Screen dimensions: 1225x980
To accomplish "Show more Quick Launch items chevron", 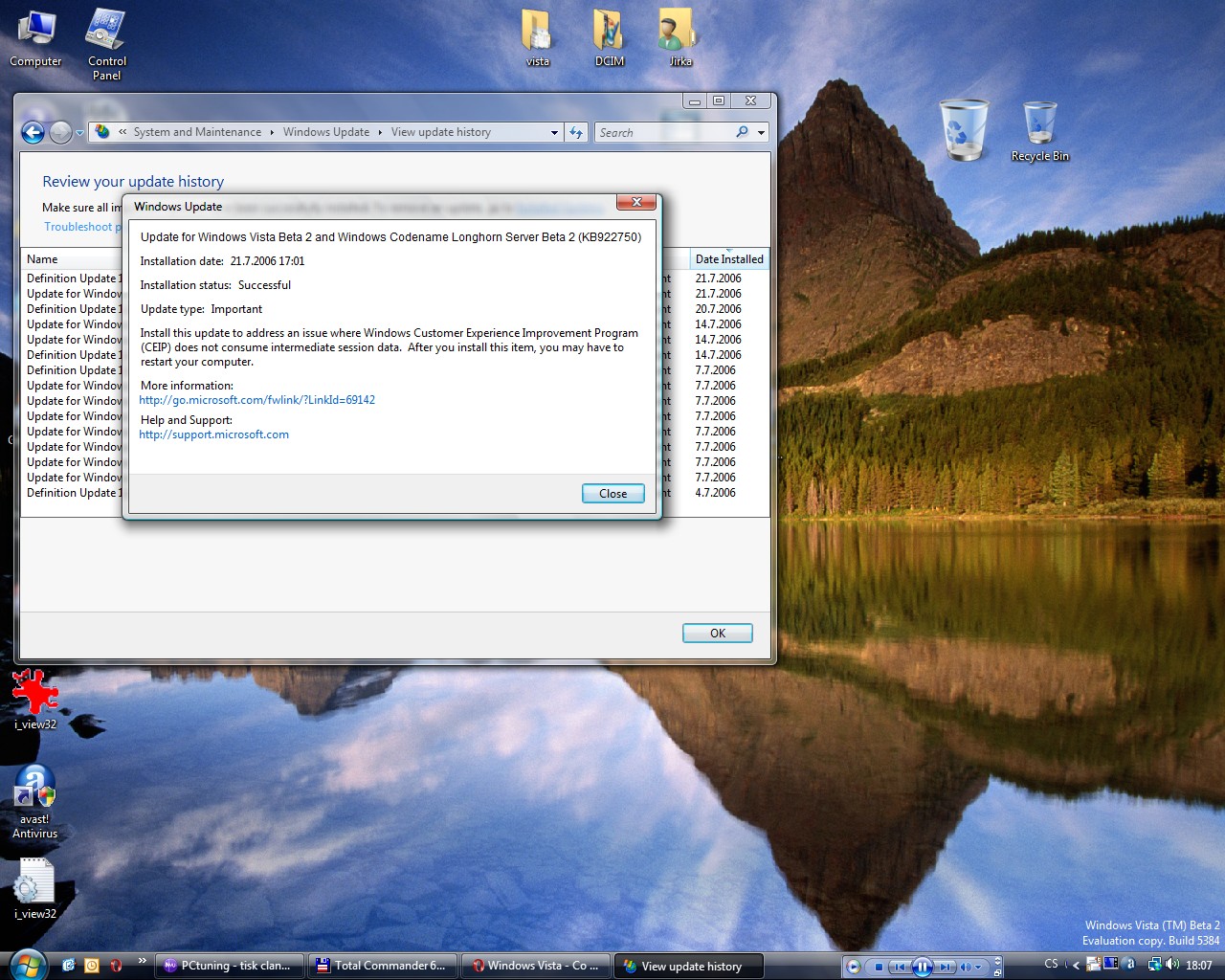I will 143,961.
